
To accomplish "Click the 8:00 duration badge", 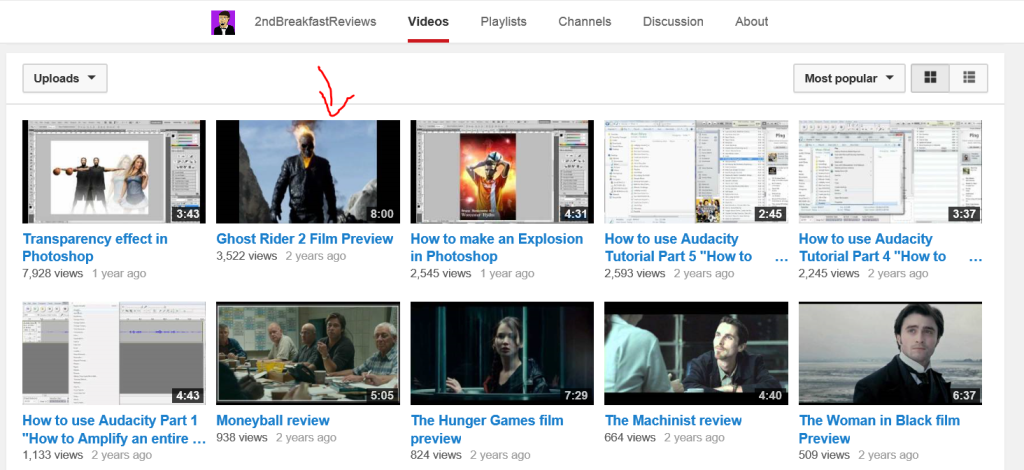I will point(382,214).
